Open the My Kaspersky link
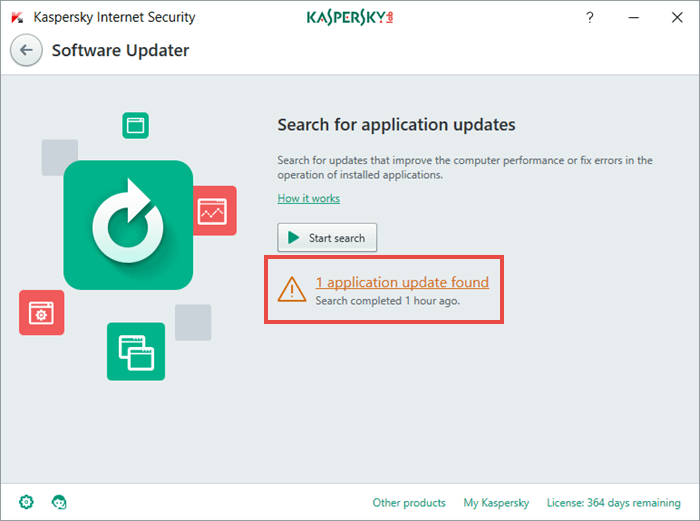700x521 pixels. pos(496,503)
